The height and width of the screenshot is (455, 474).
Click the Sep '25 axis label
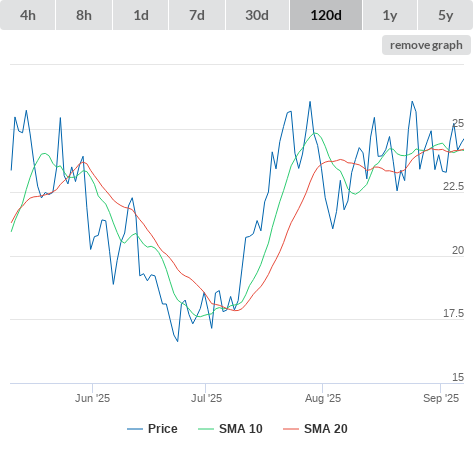click(x=441, y=398)
